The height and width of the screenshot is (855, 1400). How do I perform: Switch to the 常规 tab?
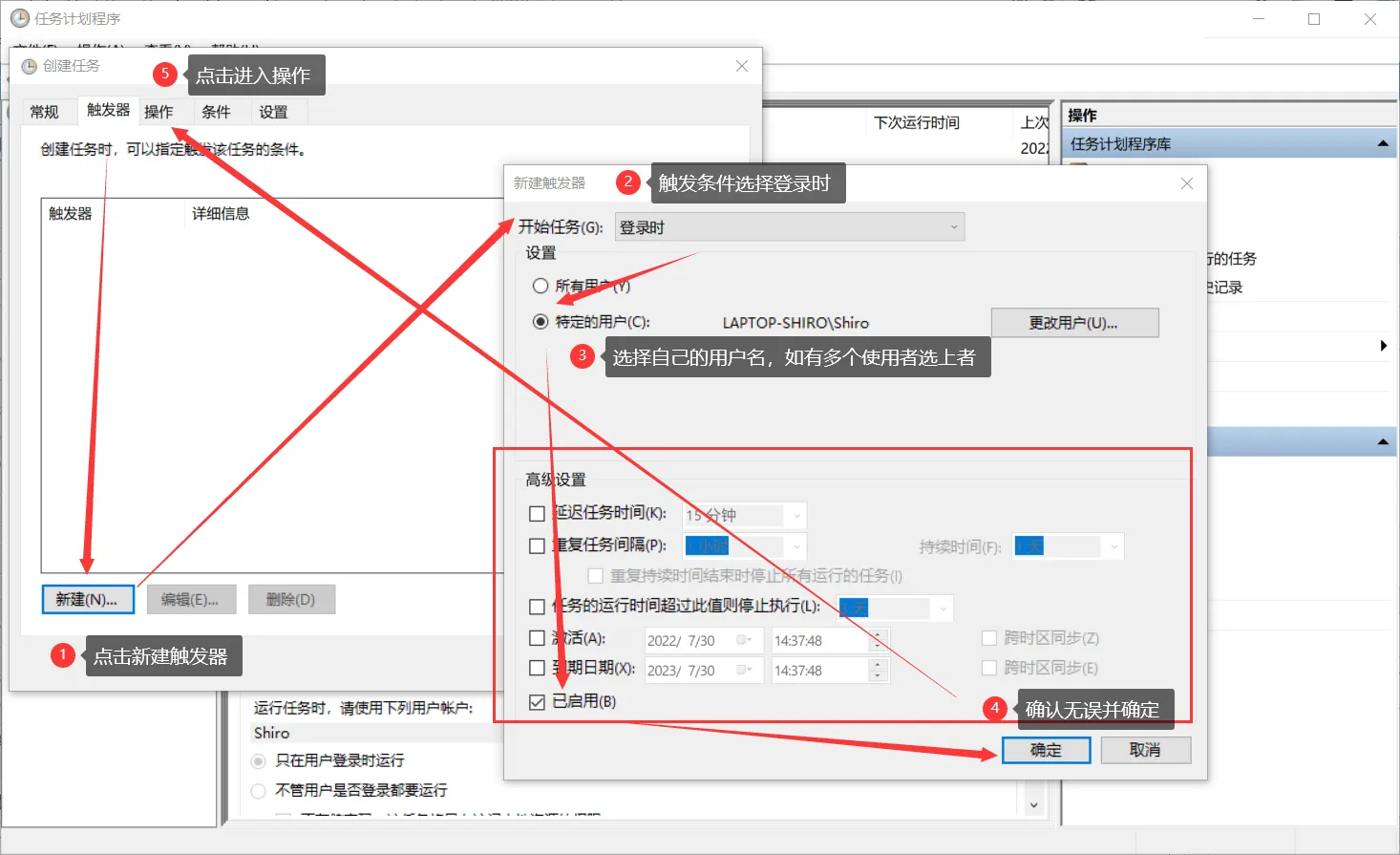[x=44, y=112]
